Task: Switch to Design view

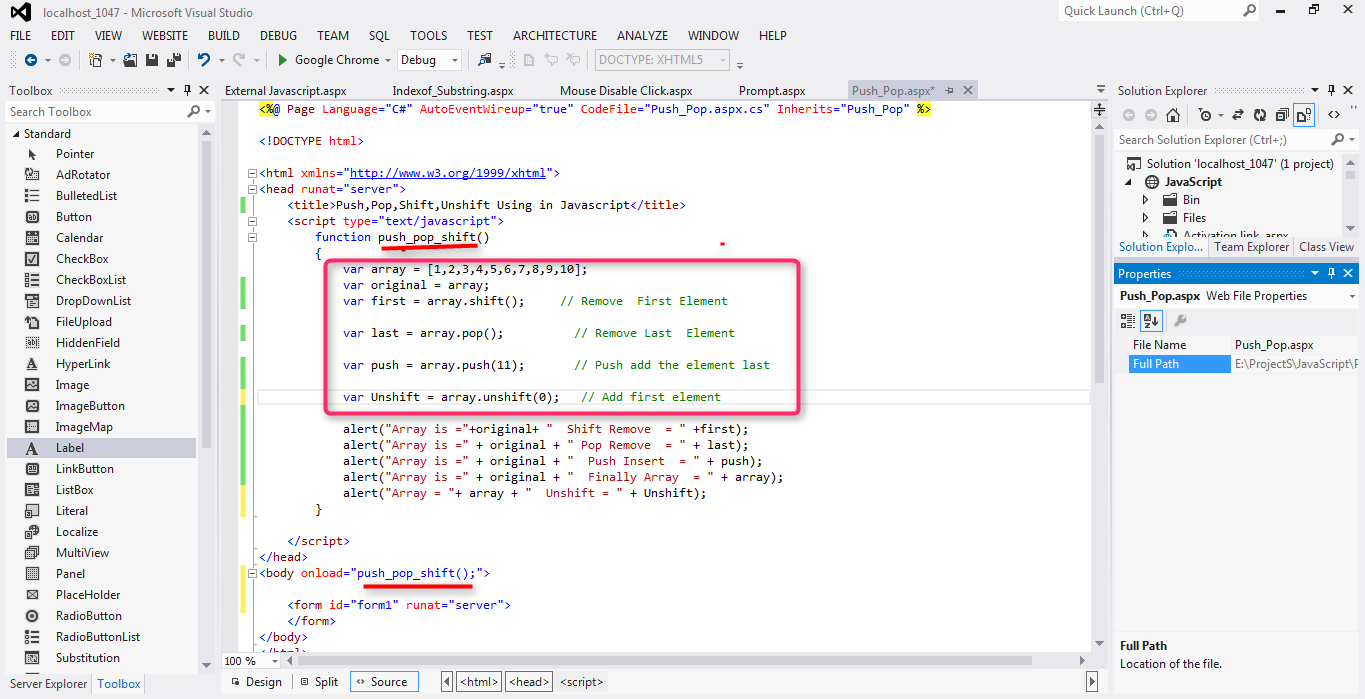Action: click(256, 682)
